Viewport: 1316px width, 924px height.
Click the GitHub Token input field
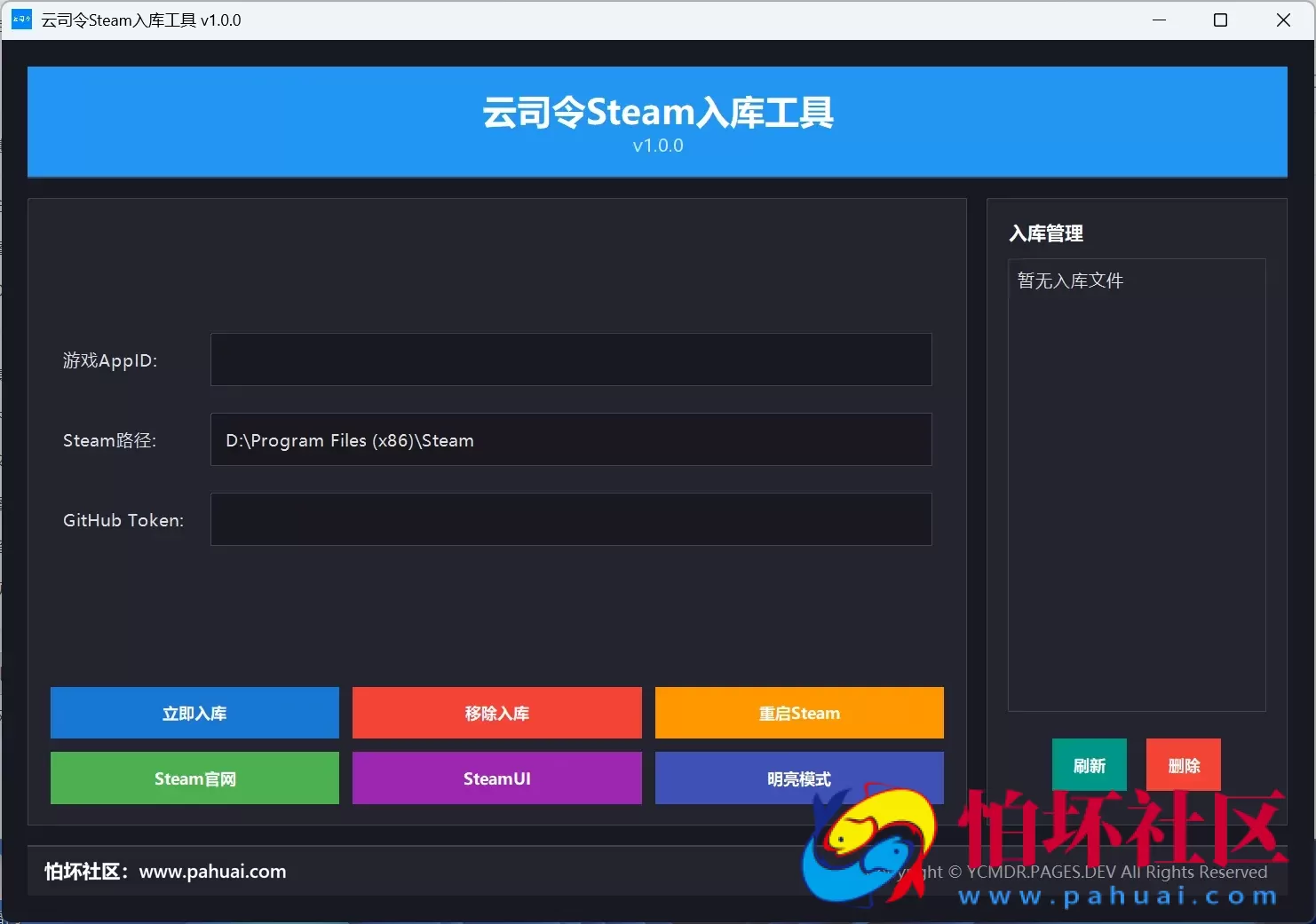571,519
